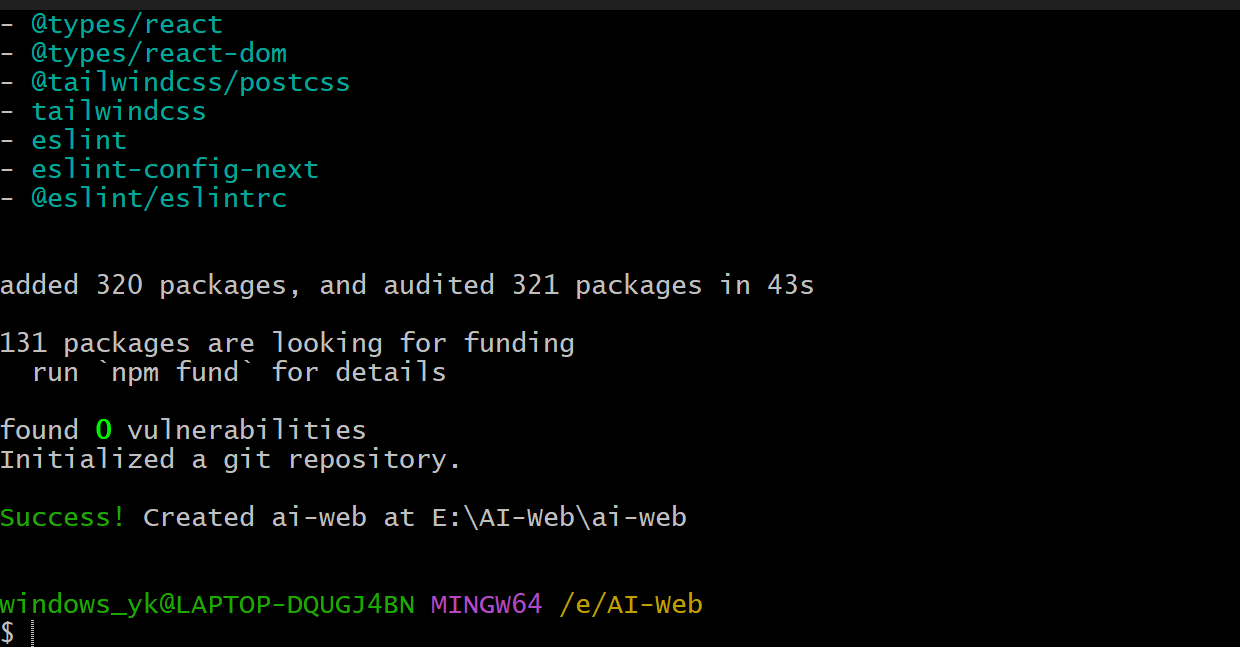Select the word 'vulnerabilities'
The image size is (1240, 647).
tap(247, 431)
